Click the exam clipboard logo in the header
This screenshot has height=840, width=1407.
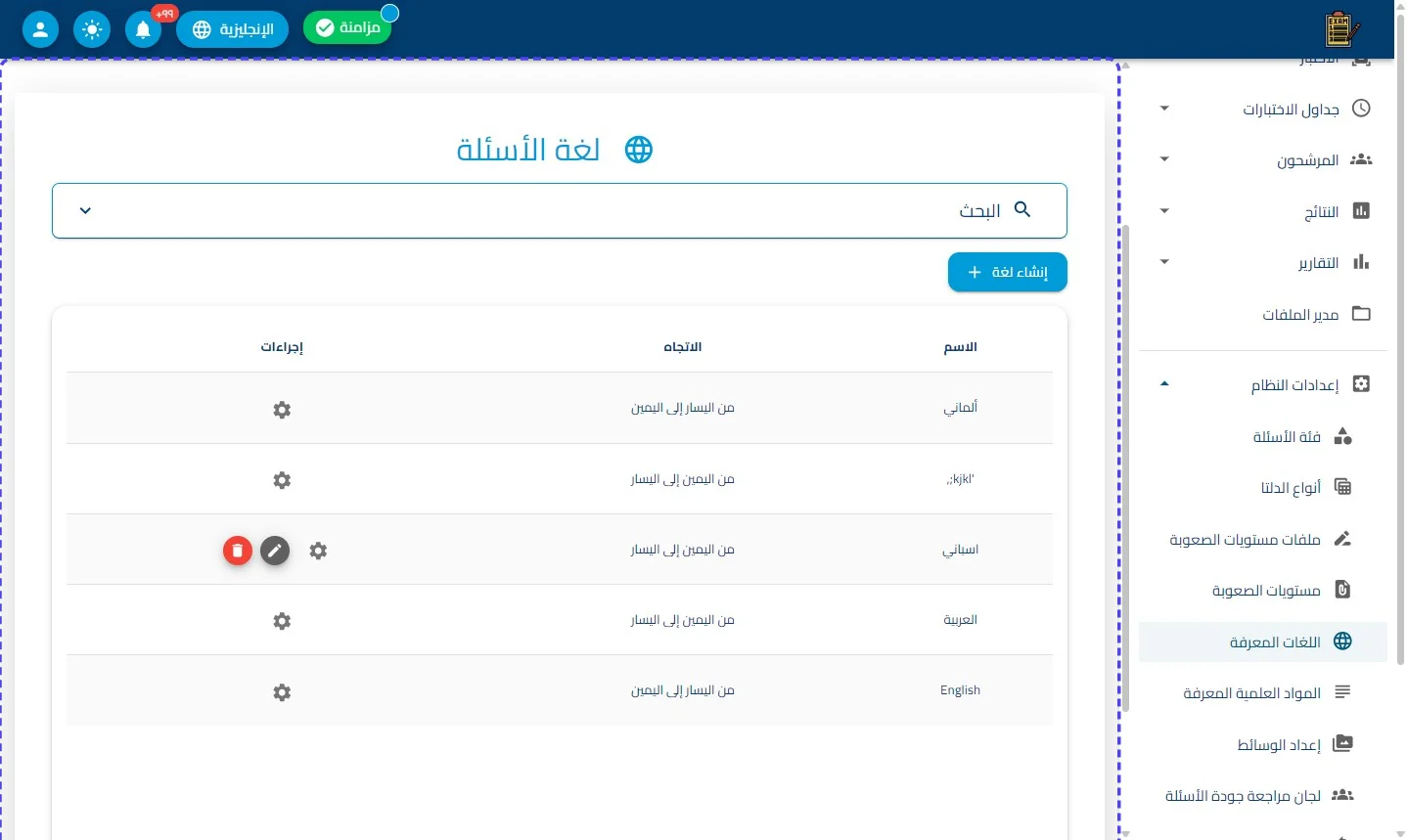[1341, 29]
